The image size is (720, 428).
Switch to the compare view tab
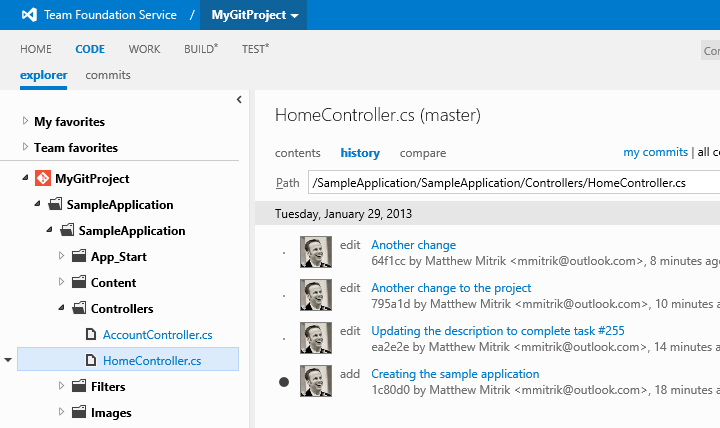click(x=423, y=153)
